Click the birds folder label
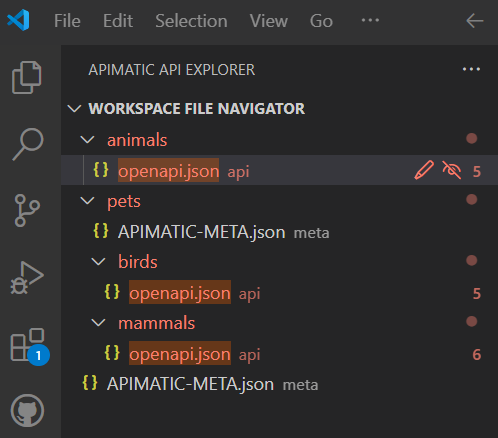 coord(138,261)
